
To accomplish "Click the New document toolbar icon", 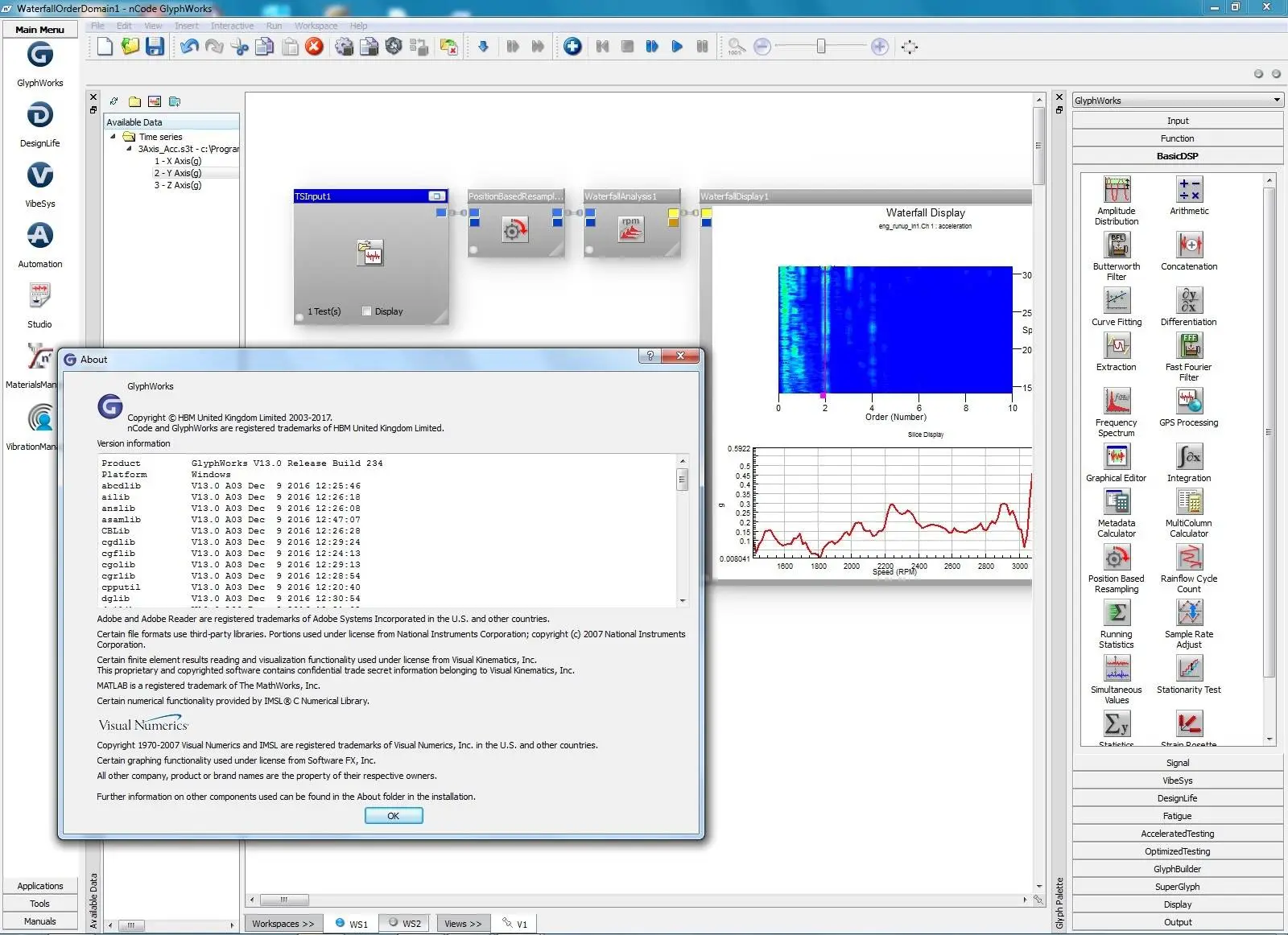I will pyautogui.click(x=105, y=47).
